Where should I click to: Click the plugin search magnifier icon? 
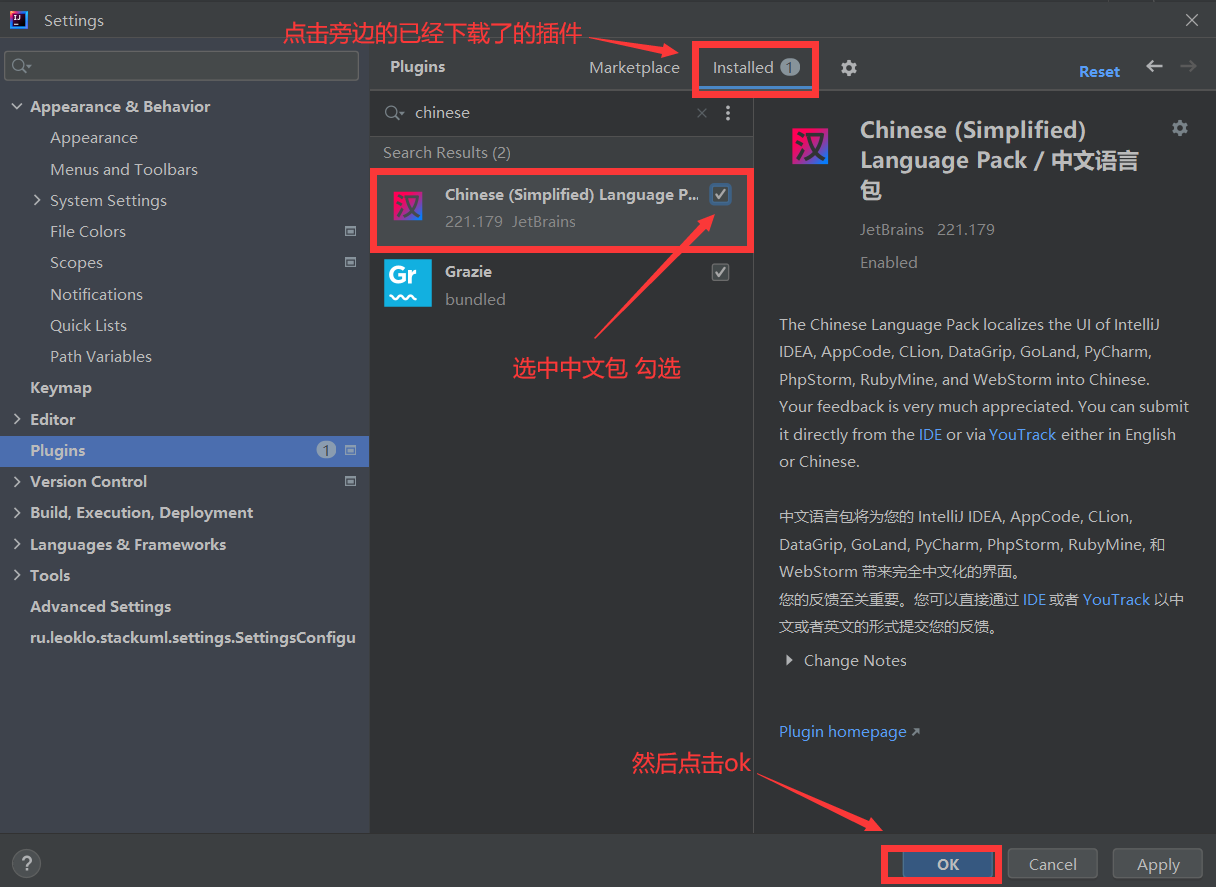(395, 113)
